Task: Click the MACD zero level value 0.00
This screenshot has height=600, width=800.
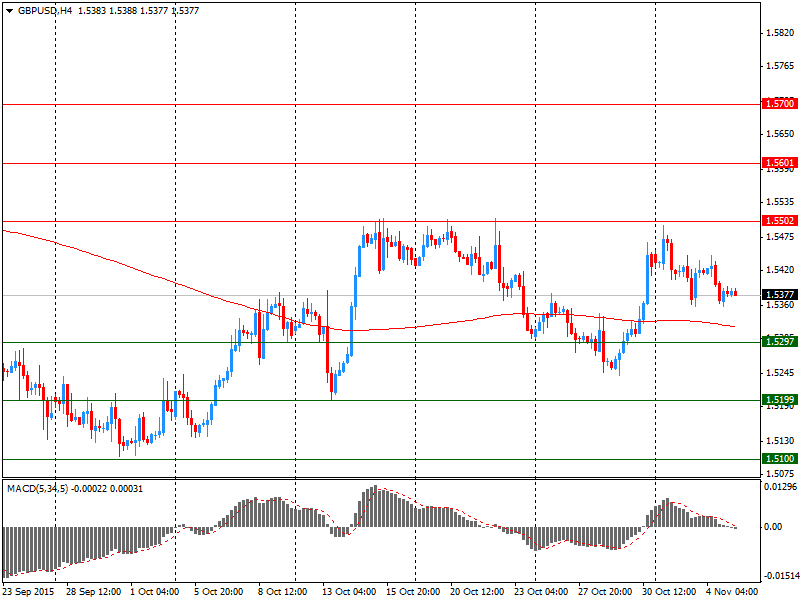Action: tap(773, 527)
